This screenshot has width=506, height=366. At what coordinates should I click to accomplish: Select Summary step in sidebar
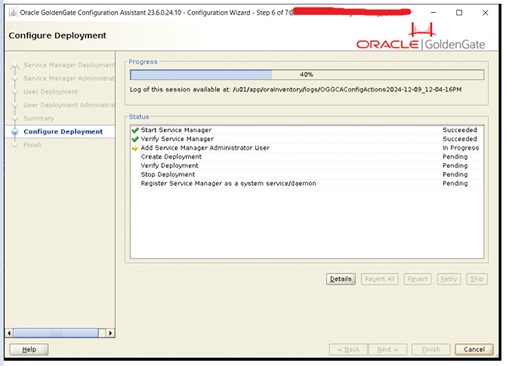39,118
